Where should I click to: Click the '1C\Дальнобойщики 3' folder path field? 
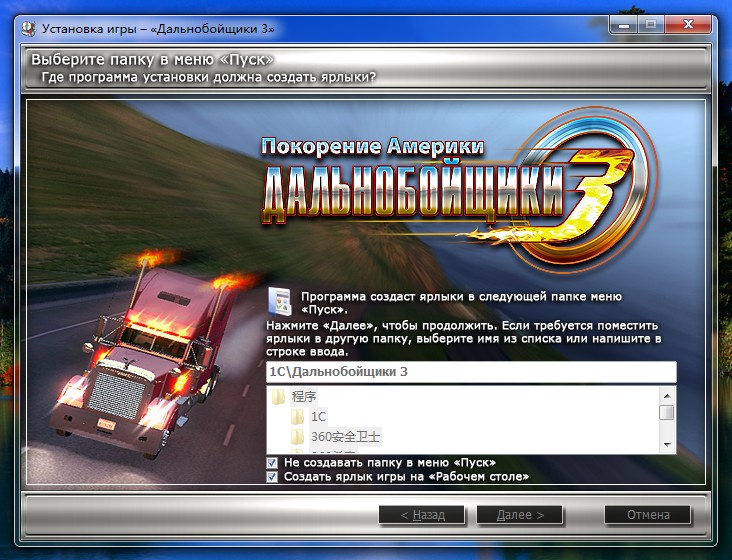click(x=471, y=372)
